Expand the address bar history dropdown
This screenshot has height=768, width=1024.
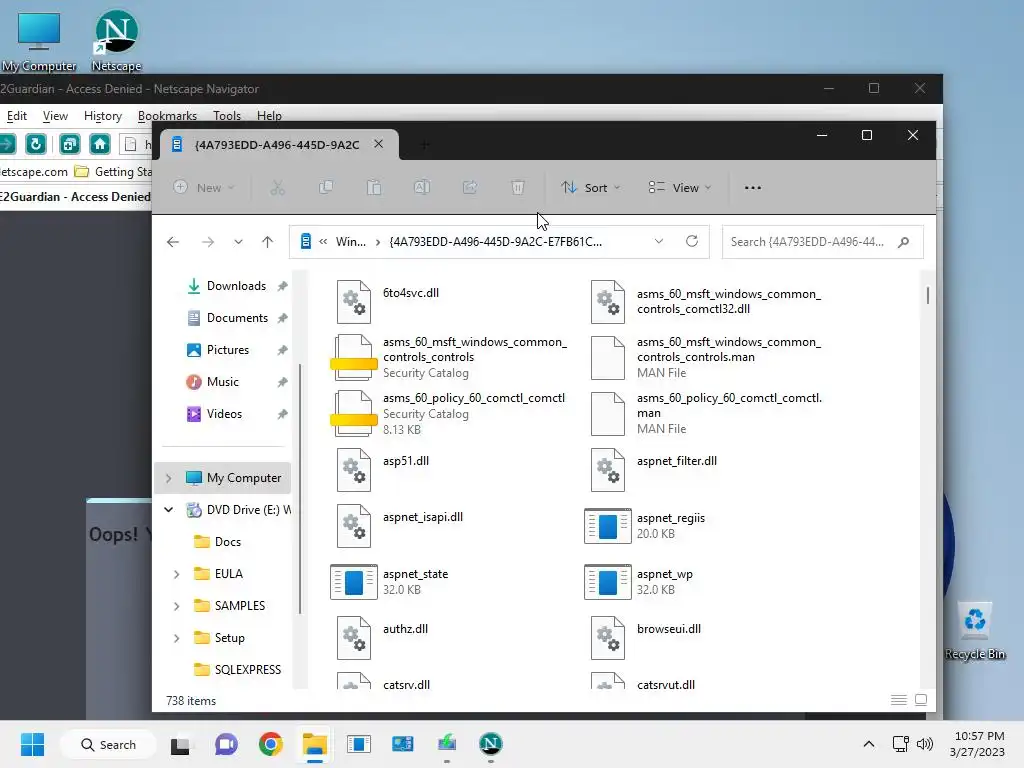[659, 242]
